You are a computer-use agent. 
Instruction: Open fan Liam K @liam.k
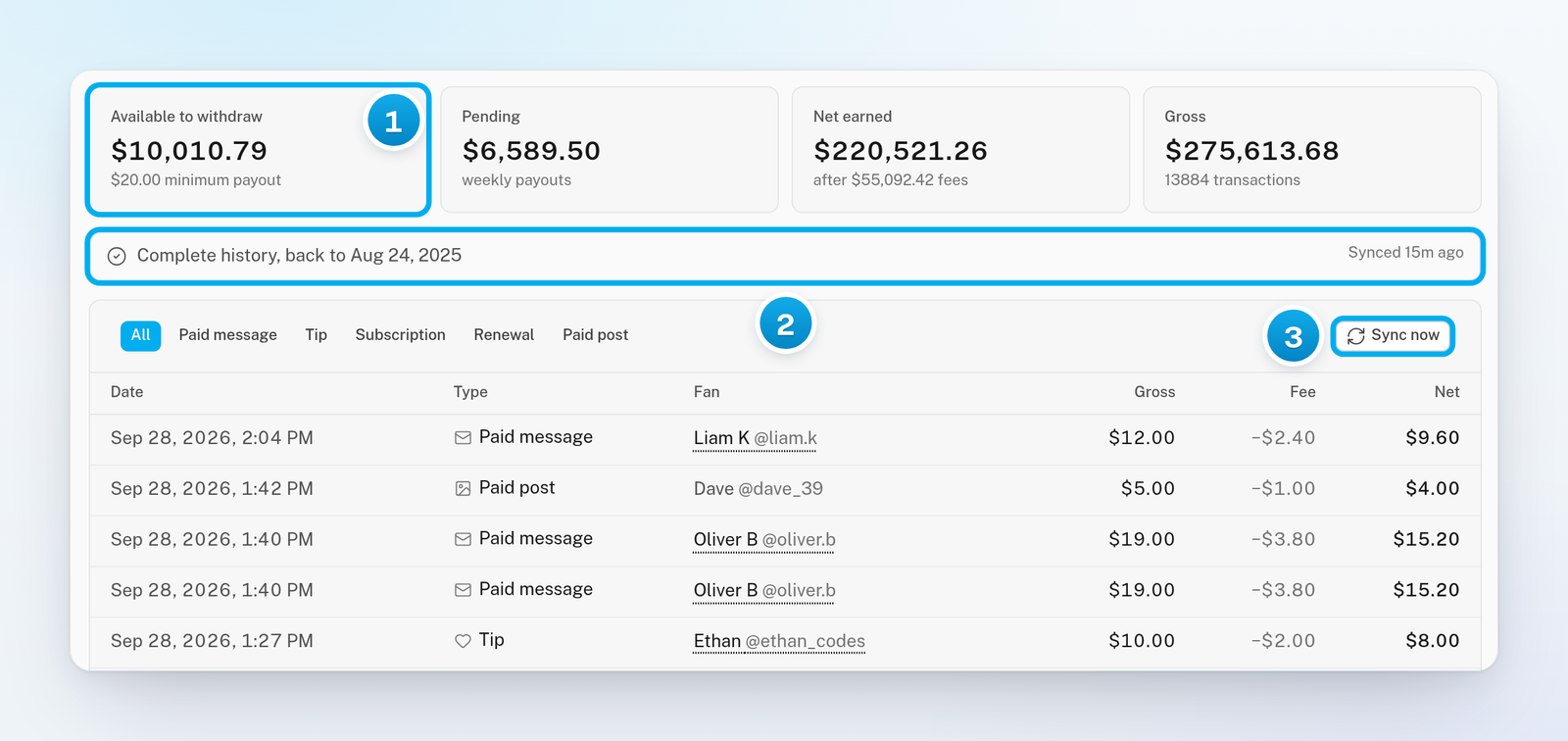755,438
